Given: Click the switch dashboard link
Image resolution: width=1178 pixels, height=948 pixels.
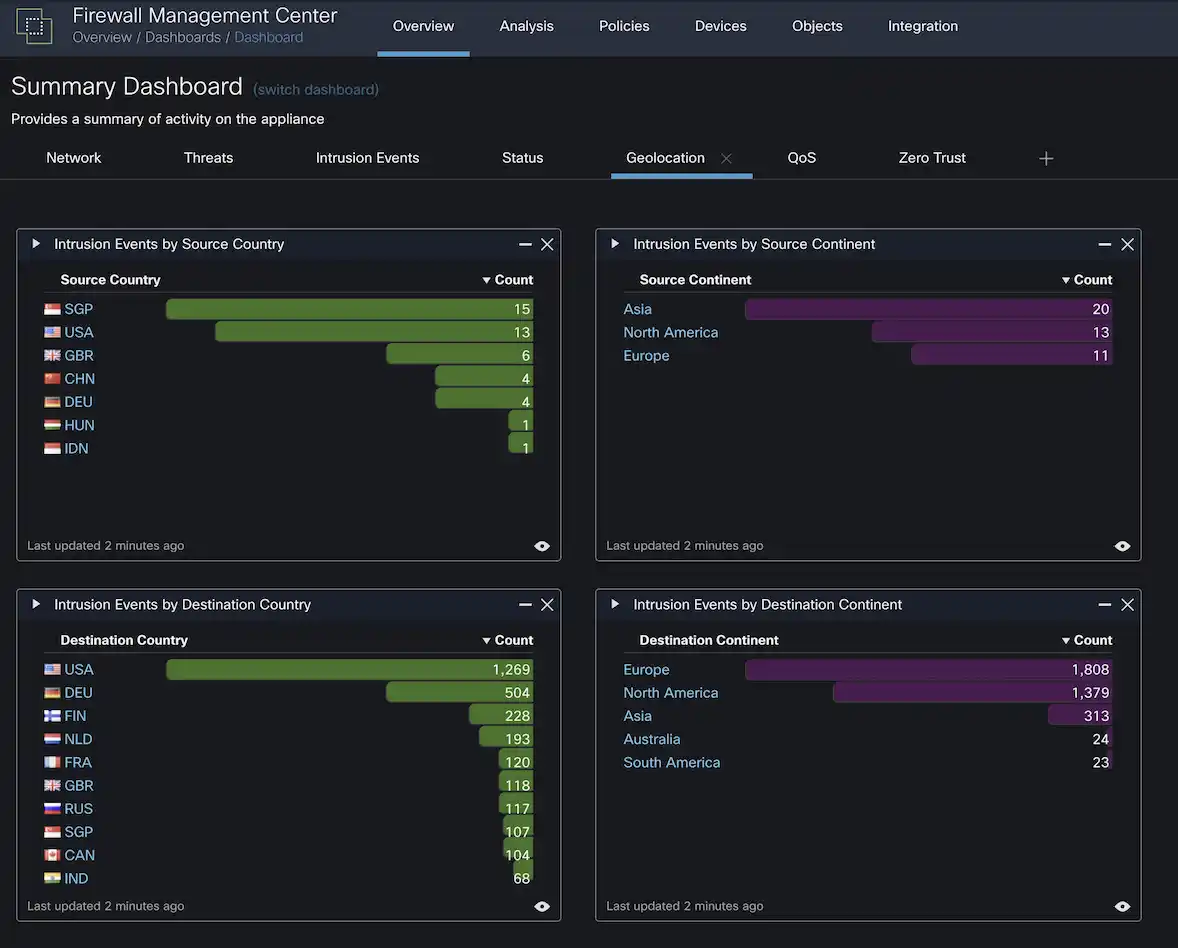Looking at the screenshot, I should (x=315, y=89).
